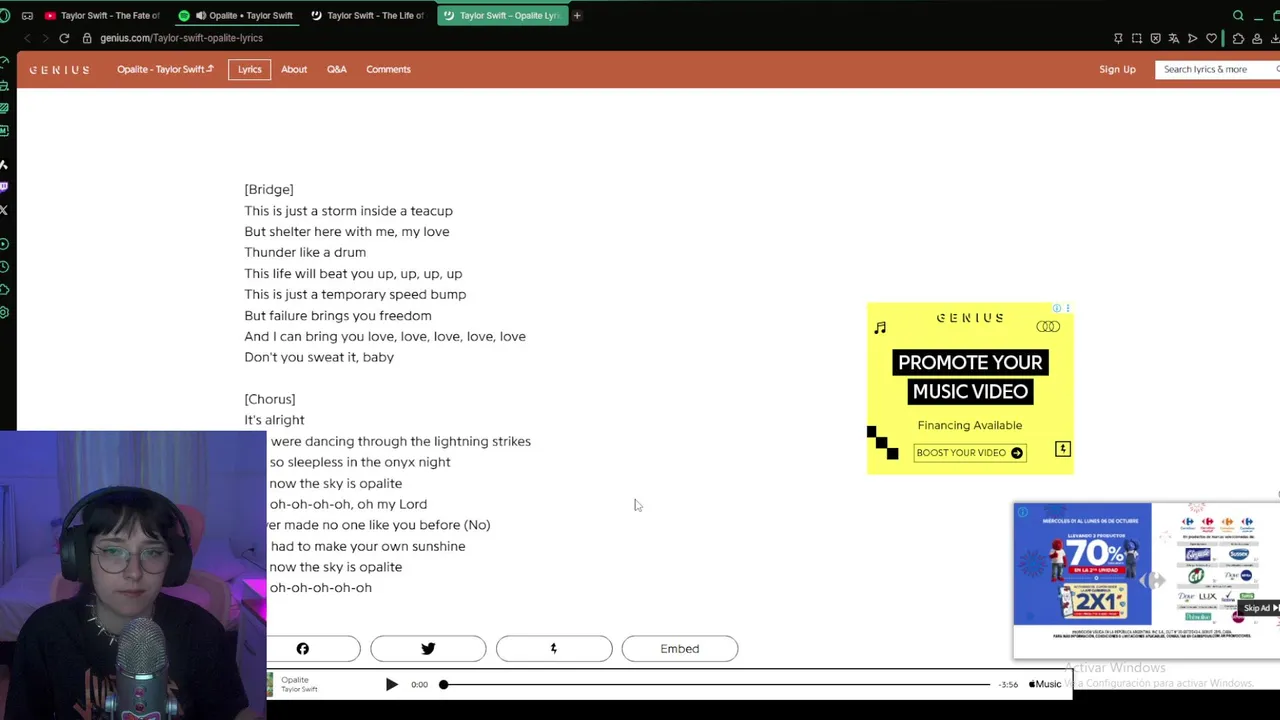
Task: Click the browser reload button
Action: pyautogui.click(x=64, y=38)
